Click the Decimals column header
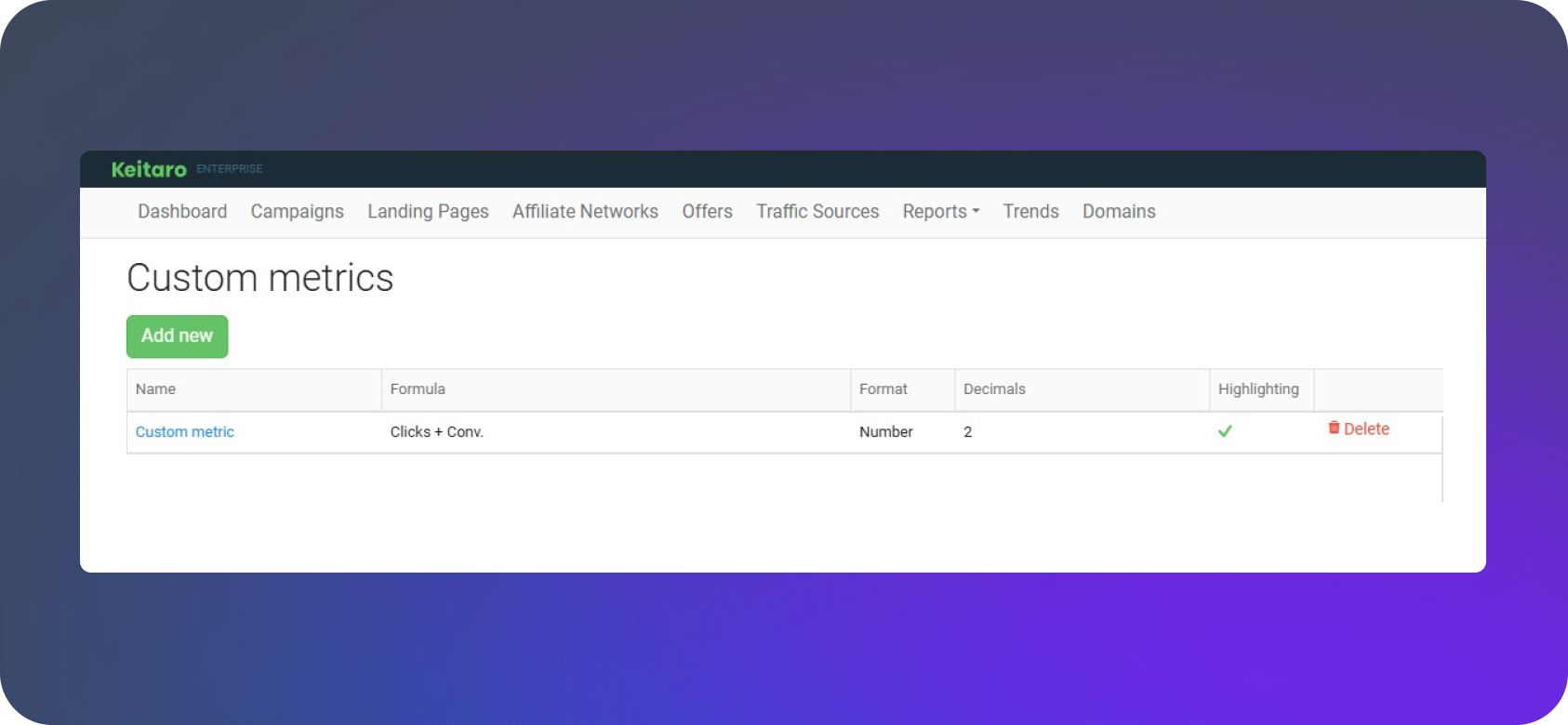1568x725 pixels. (994, 389)
